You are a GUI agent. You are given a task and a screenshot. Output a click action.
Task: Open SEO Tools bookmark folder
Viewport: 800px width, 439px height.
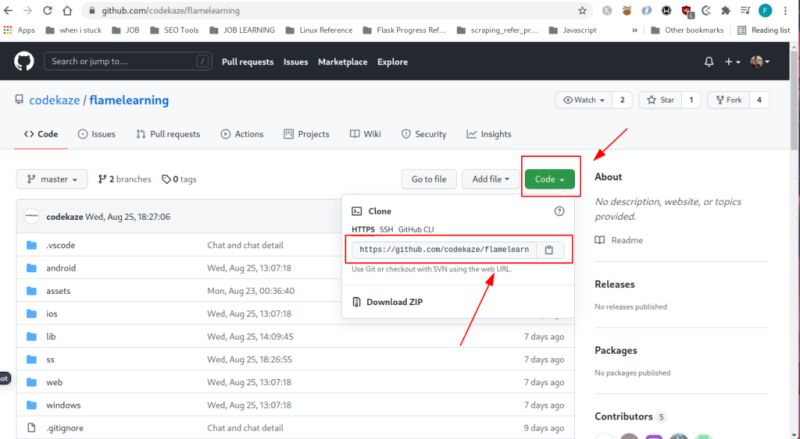(x=174, y=30)
